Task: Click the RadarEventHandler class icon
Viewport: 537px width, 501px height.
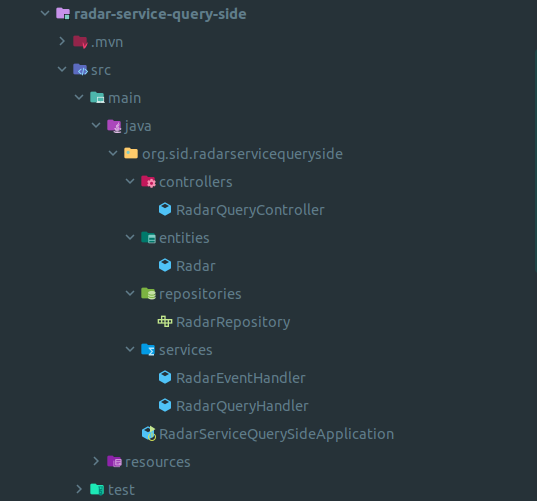Action: pos(165,377)
